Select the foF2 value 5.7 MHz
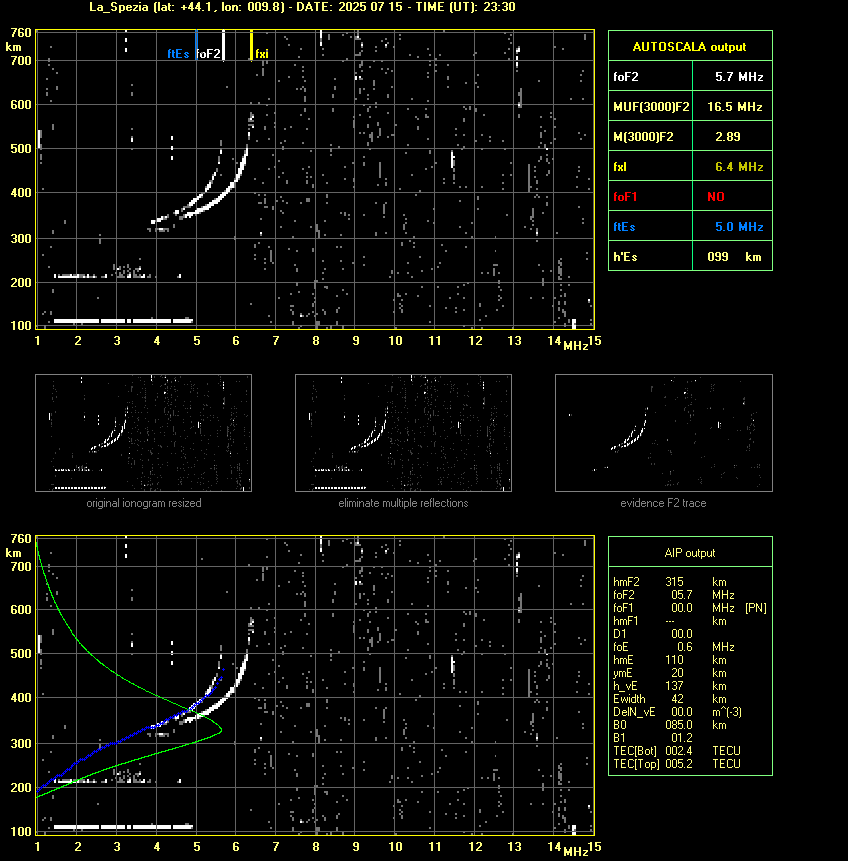The width and height of the screenshot is (848, 861). pyautogui.click(x=739, y=77)
